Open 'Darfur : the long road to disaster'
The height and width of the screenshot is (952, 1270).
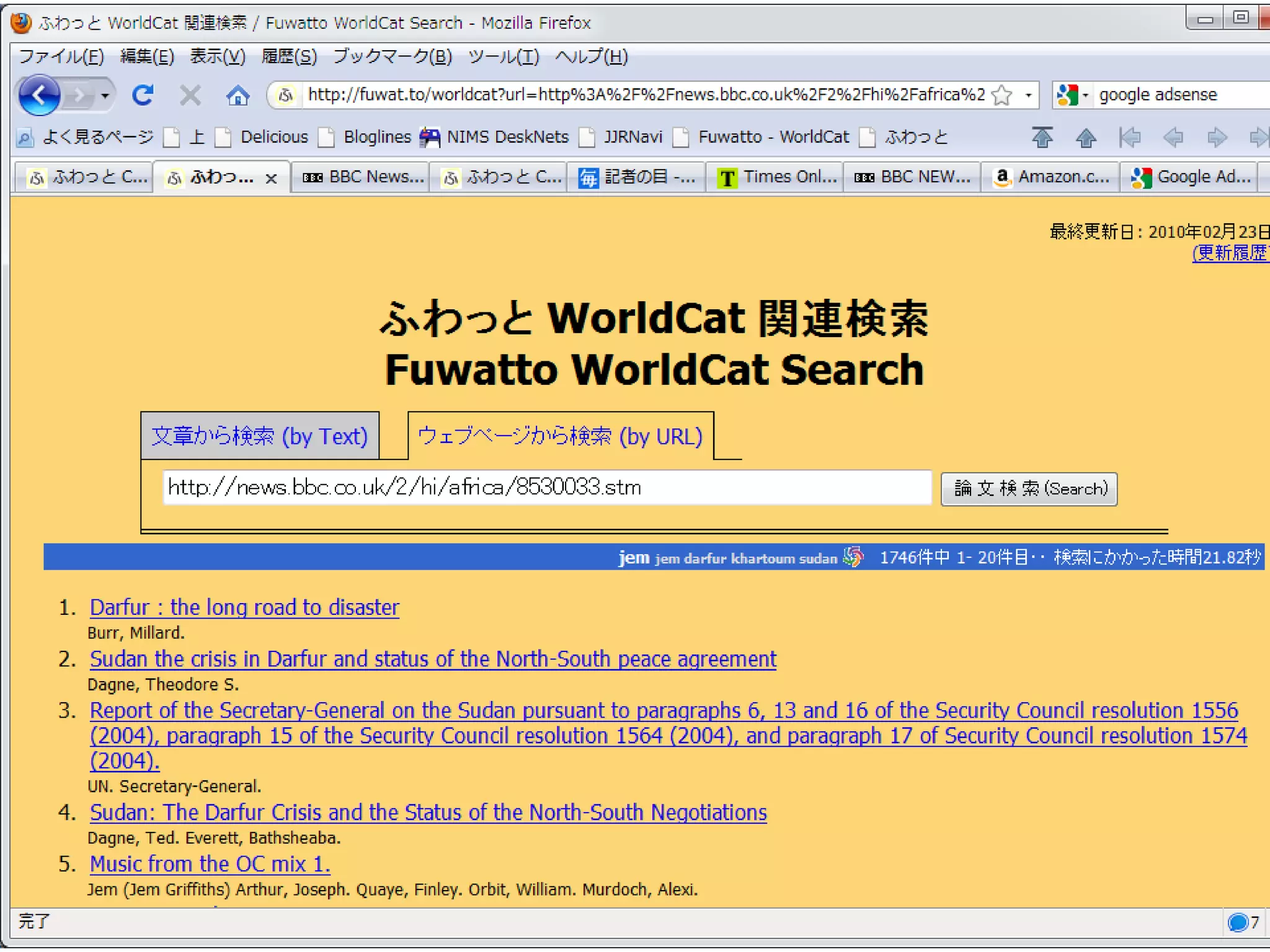(x=244, y=607)
